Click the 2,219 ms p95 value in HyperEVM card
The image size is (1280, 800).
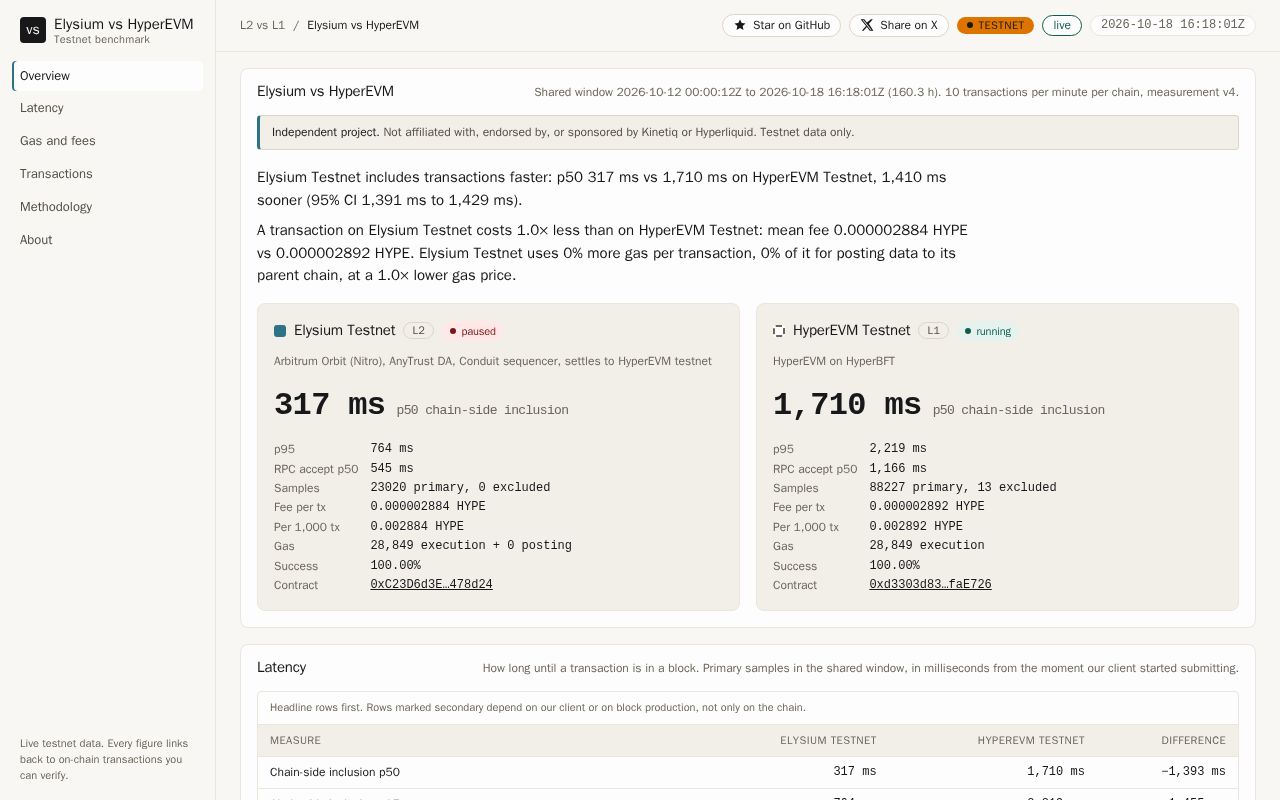tap(898, 449)
